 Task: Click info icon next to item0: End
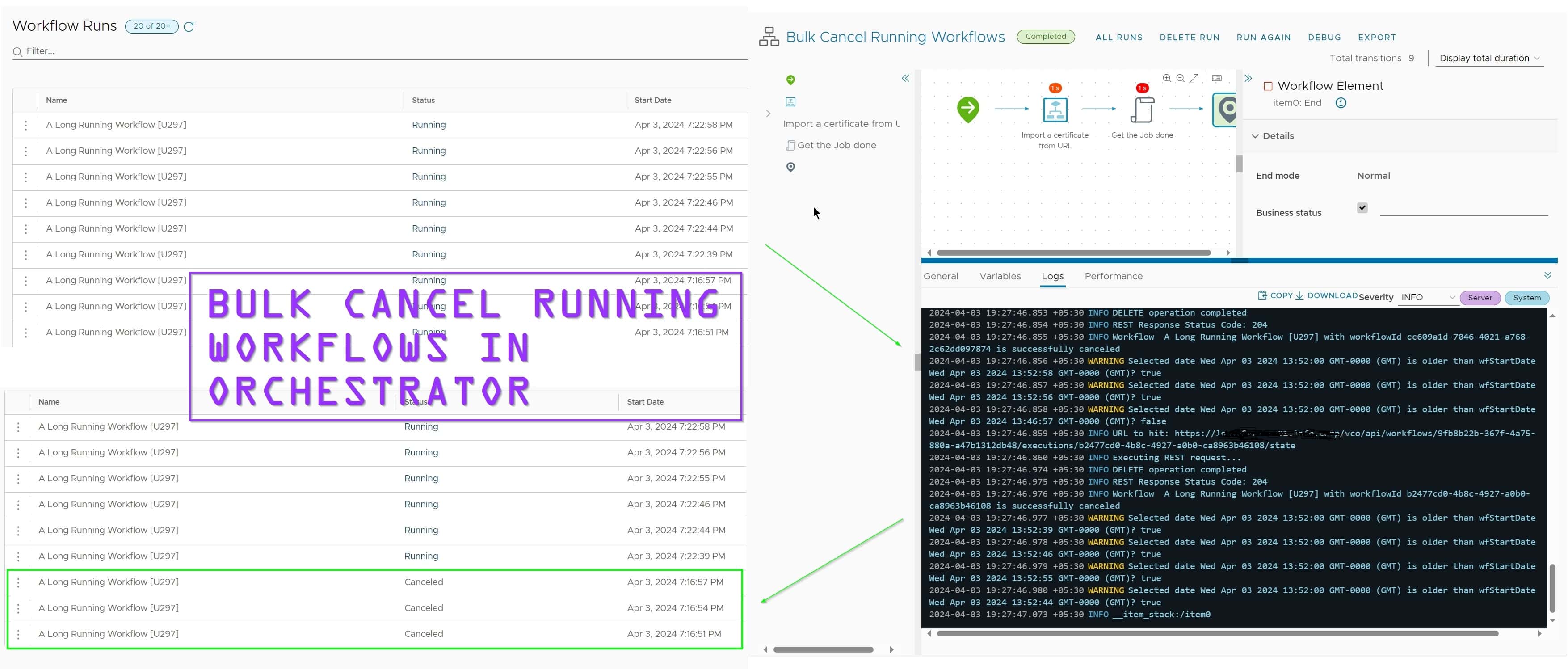pyautogui.click(x=1341, y=103)
